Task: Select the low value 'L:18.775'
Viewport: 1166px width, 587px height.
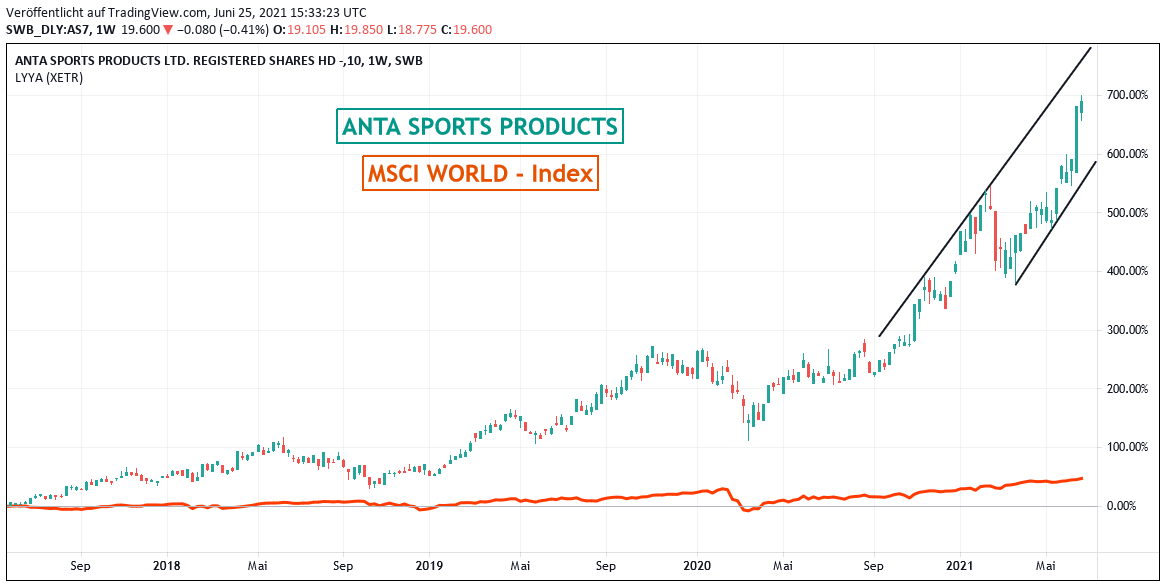Action: point(414,30)
